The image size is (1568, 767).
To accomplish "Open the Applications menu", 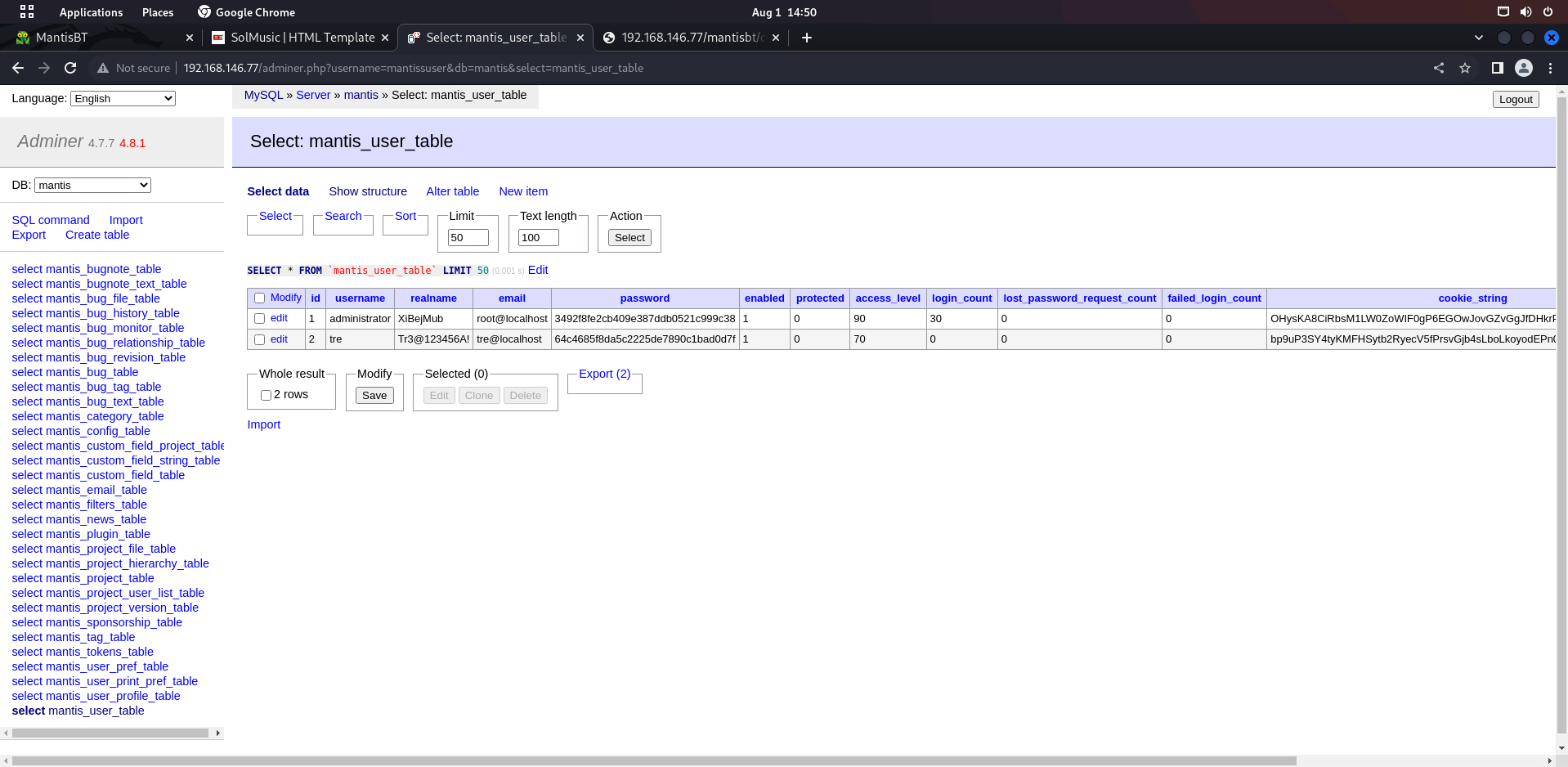I will (91, 12).
